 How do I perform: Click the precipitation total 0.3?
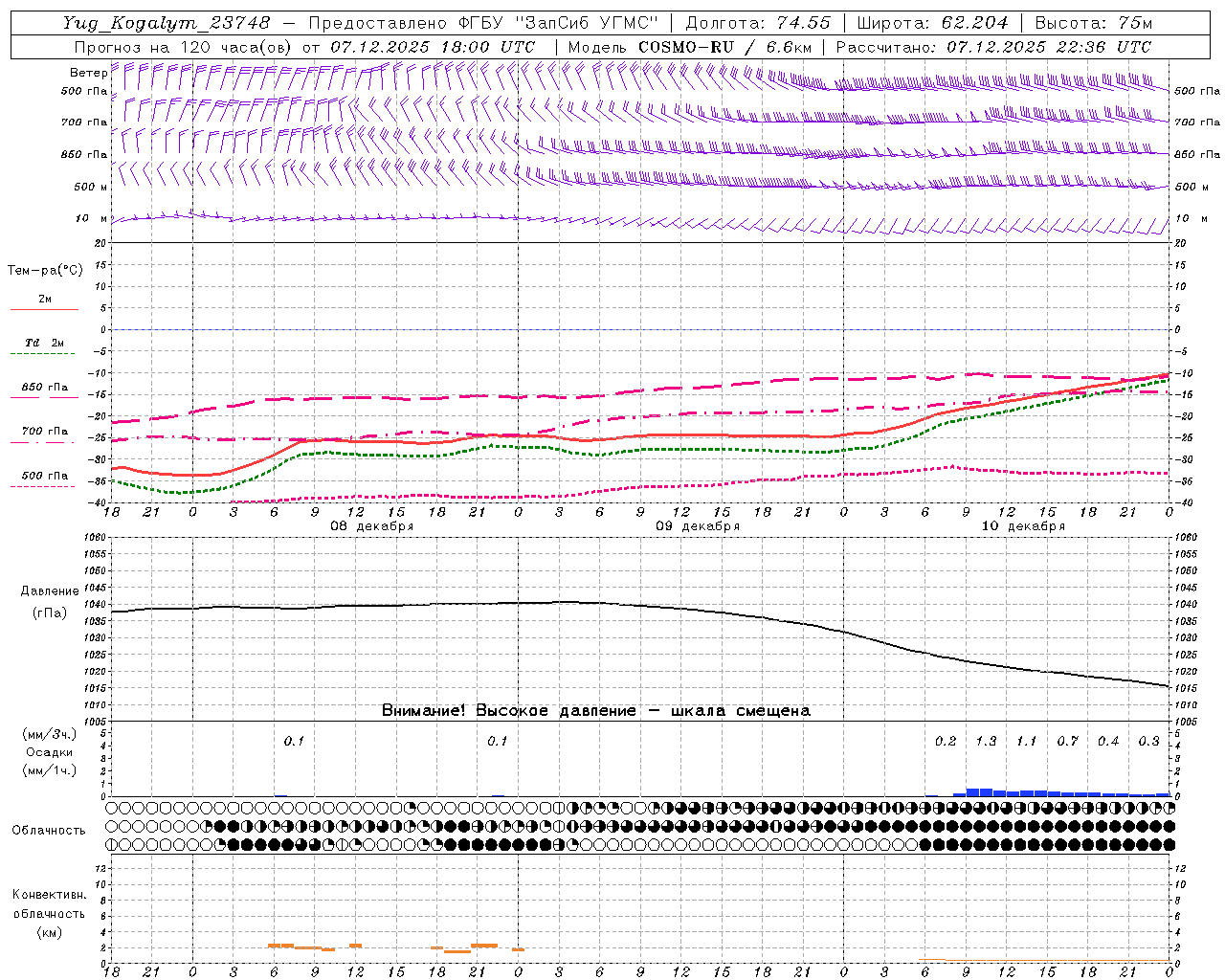[1148, 742]
